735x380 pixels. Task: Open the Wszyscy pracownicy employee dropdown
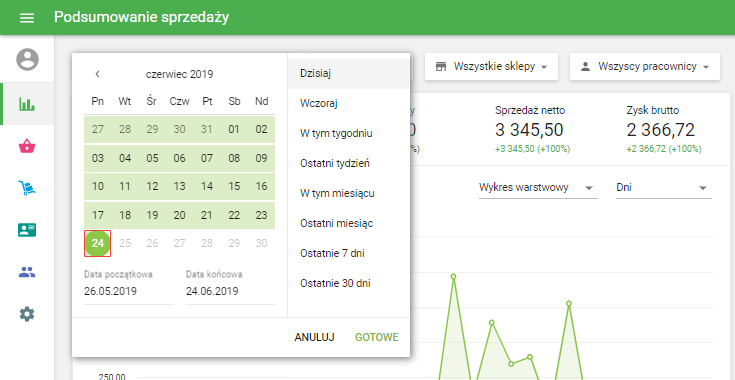(645, 67)
